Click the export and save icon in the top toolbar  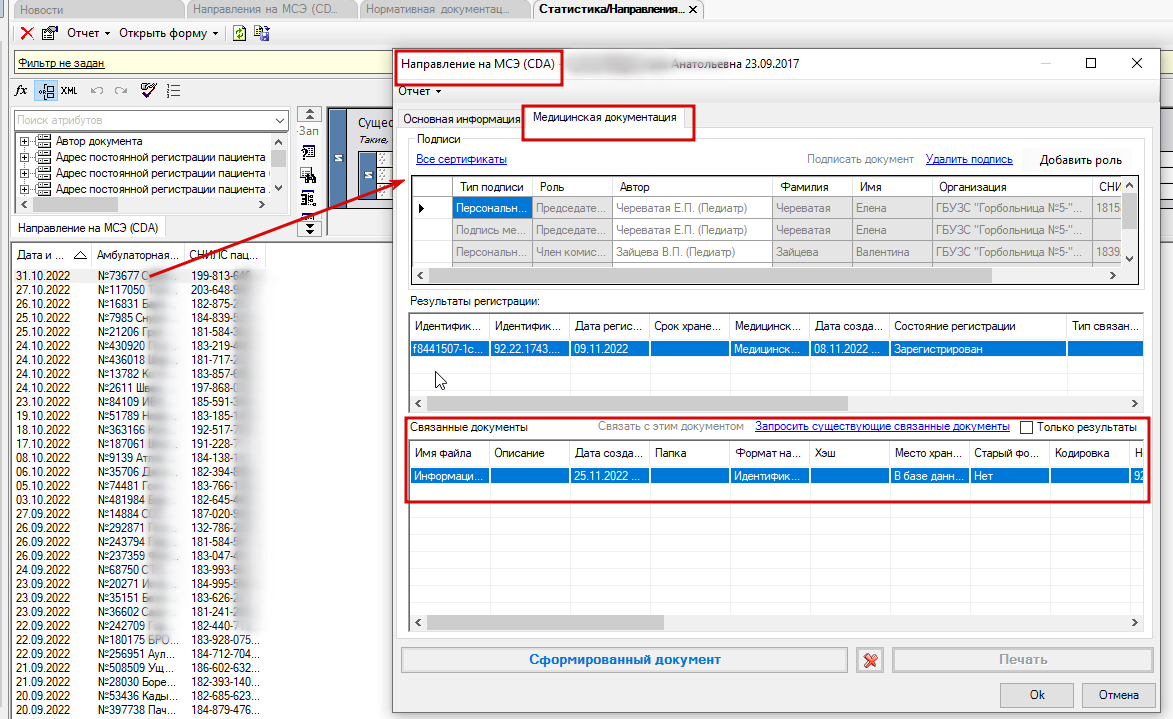[x=262, y=33]
